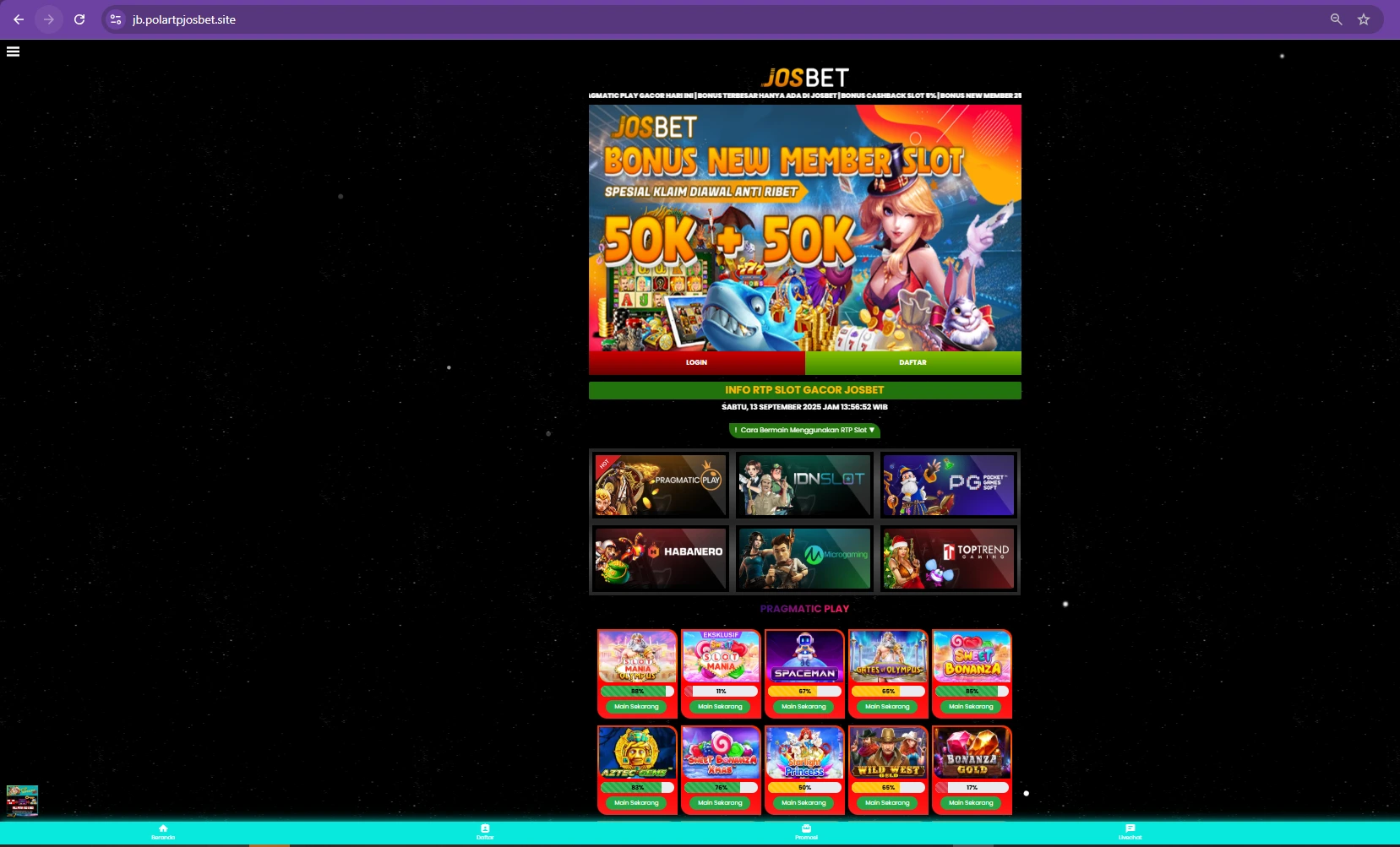The image size is (1400, 847).
Task: Click Main Sekarang under Bonanza Gold
Action: coord(972,803)
